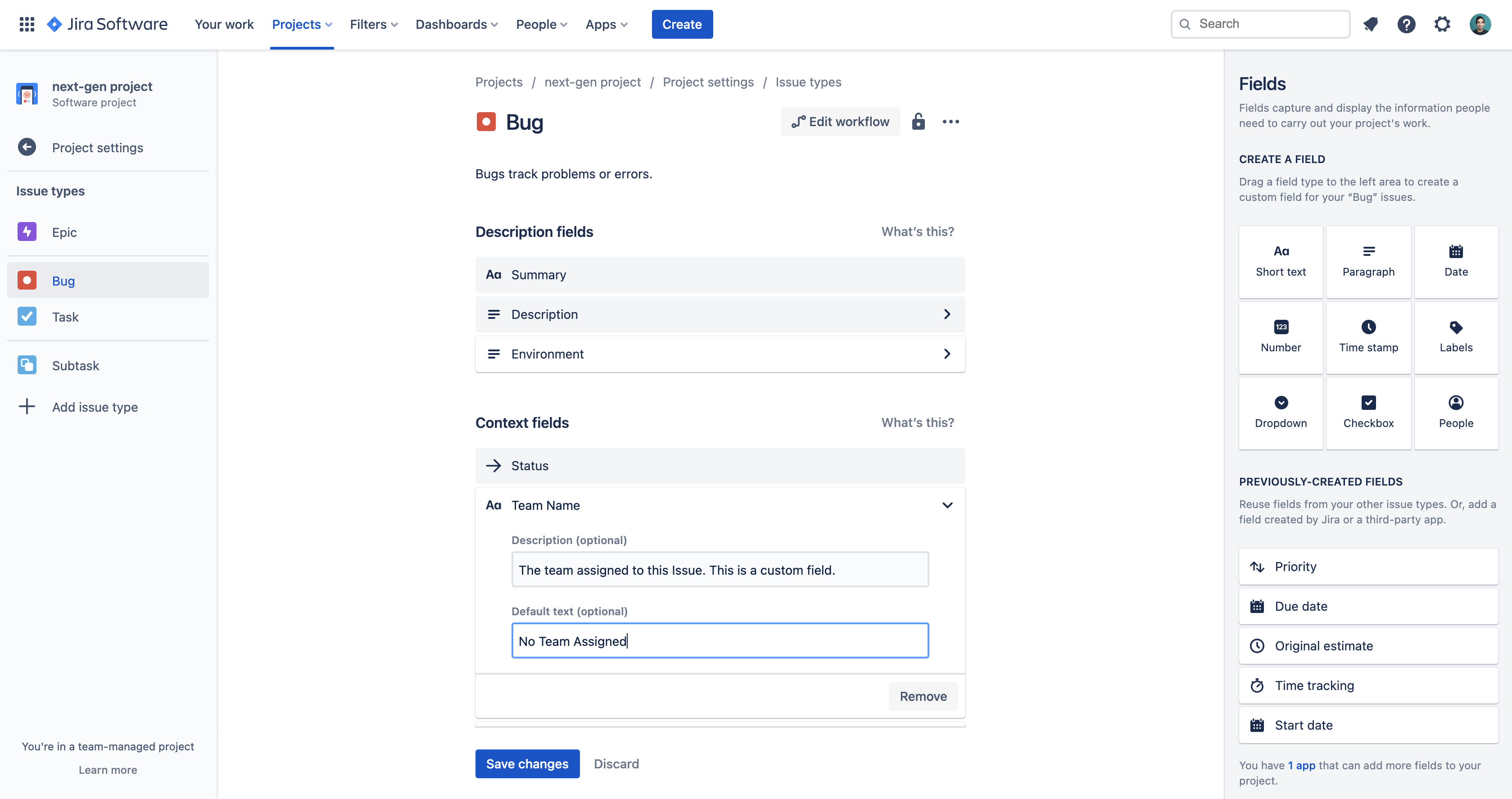Open the notifications bell
Viewport: 1512px width, 799px height.
(1371, 24)
